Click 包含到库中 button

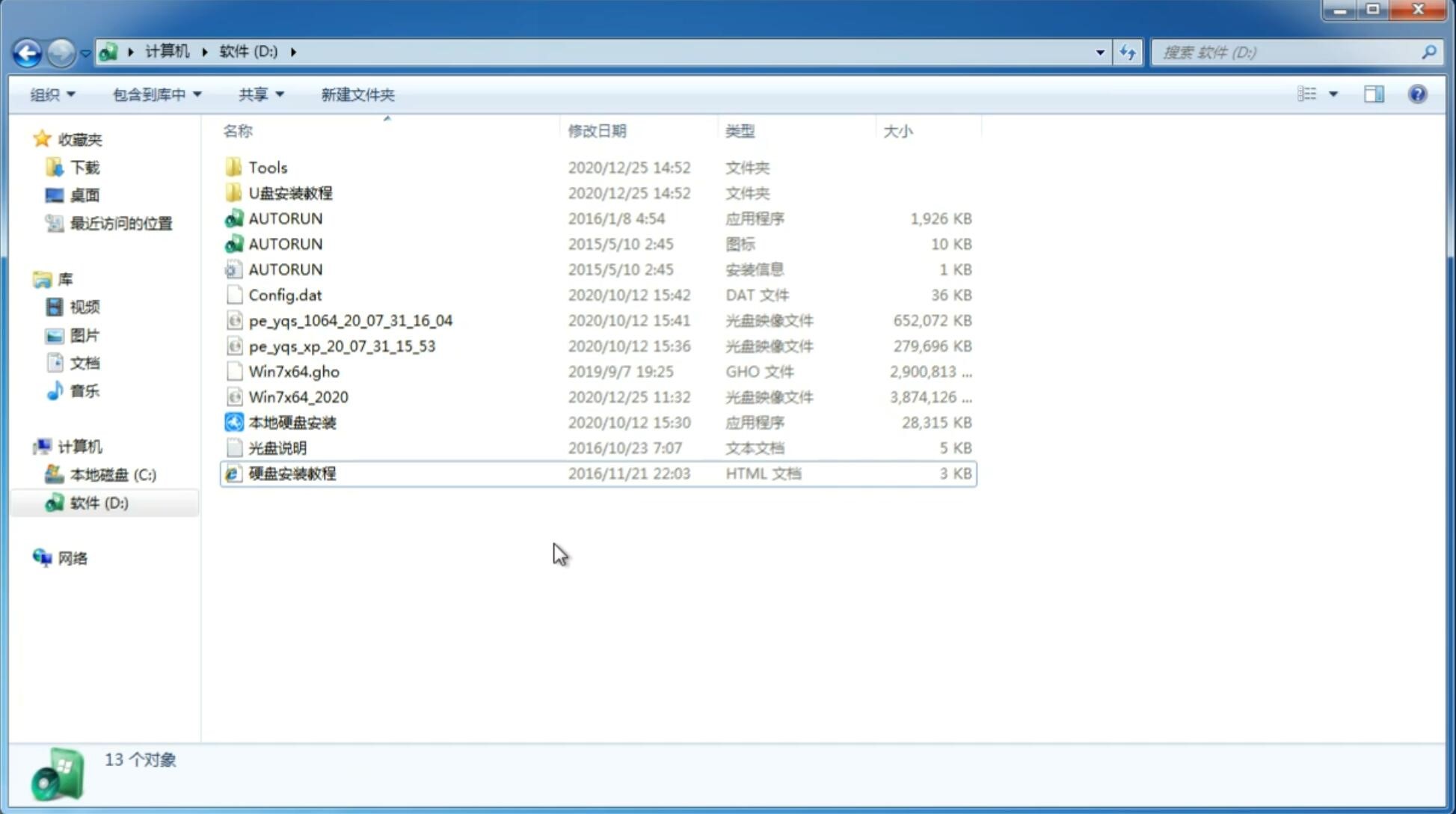point(156,94)
